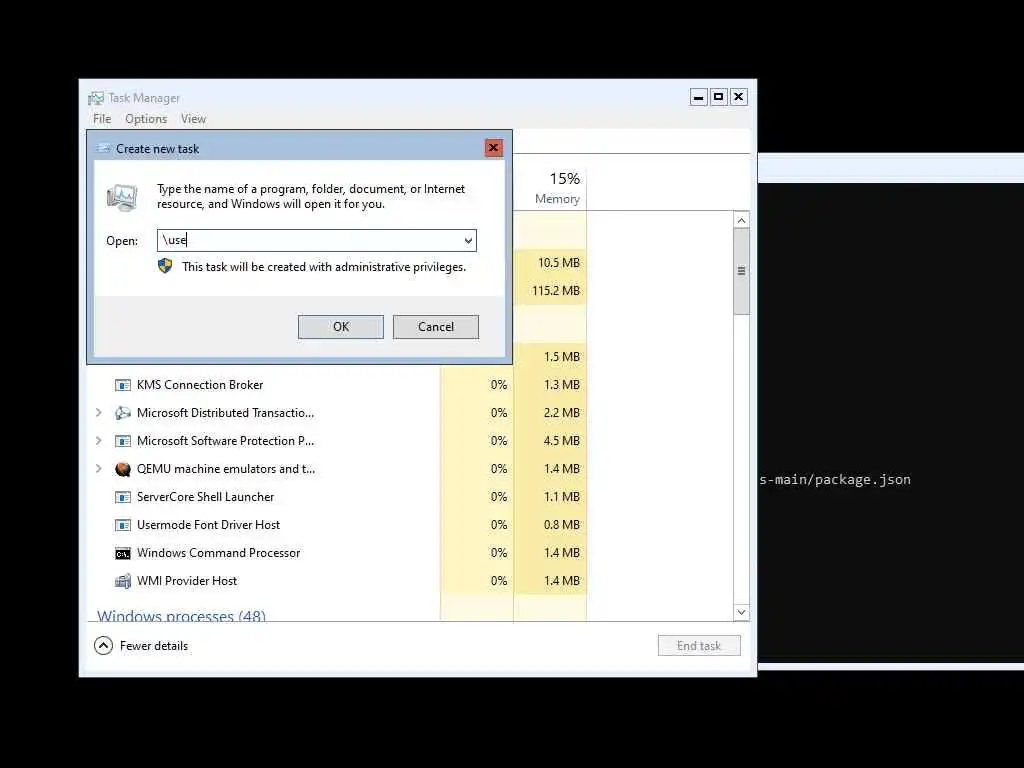
Task: Click the KMS Connection Broker process icon
Action: pyautogui.click(x=123, y=385)
